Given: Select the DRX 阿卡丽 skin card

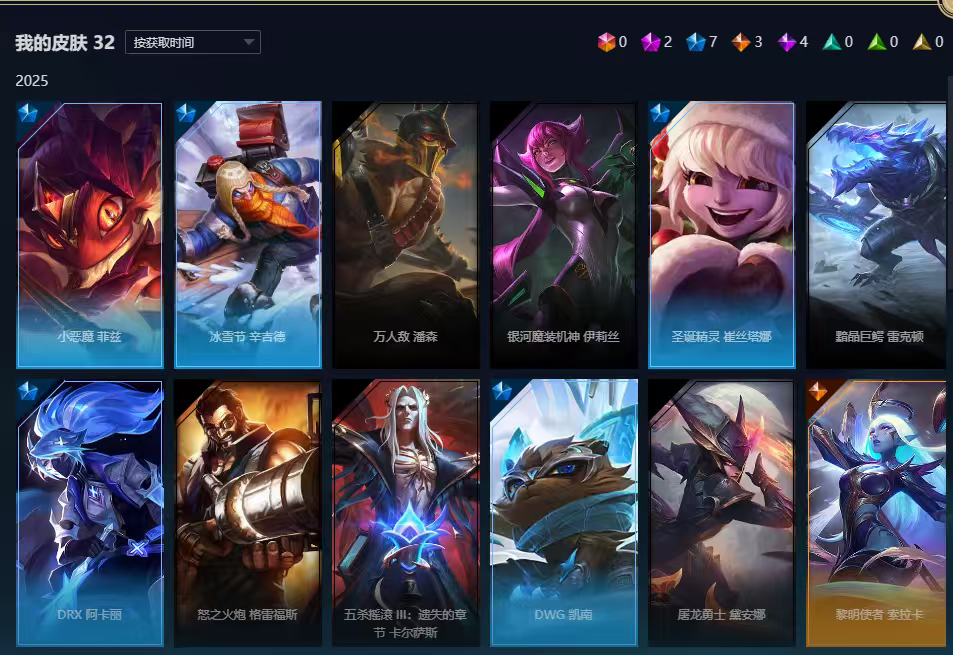Looking at the screenshot, I should coord(89,513).
